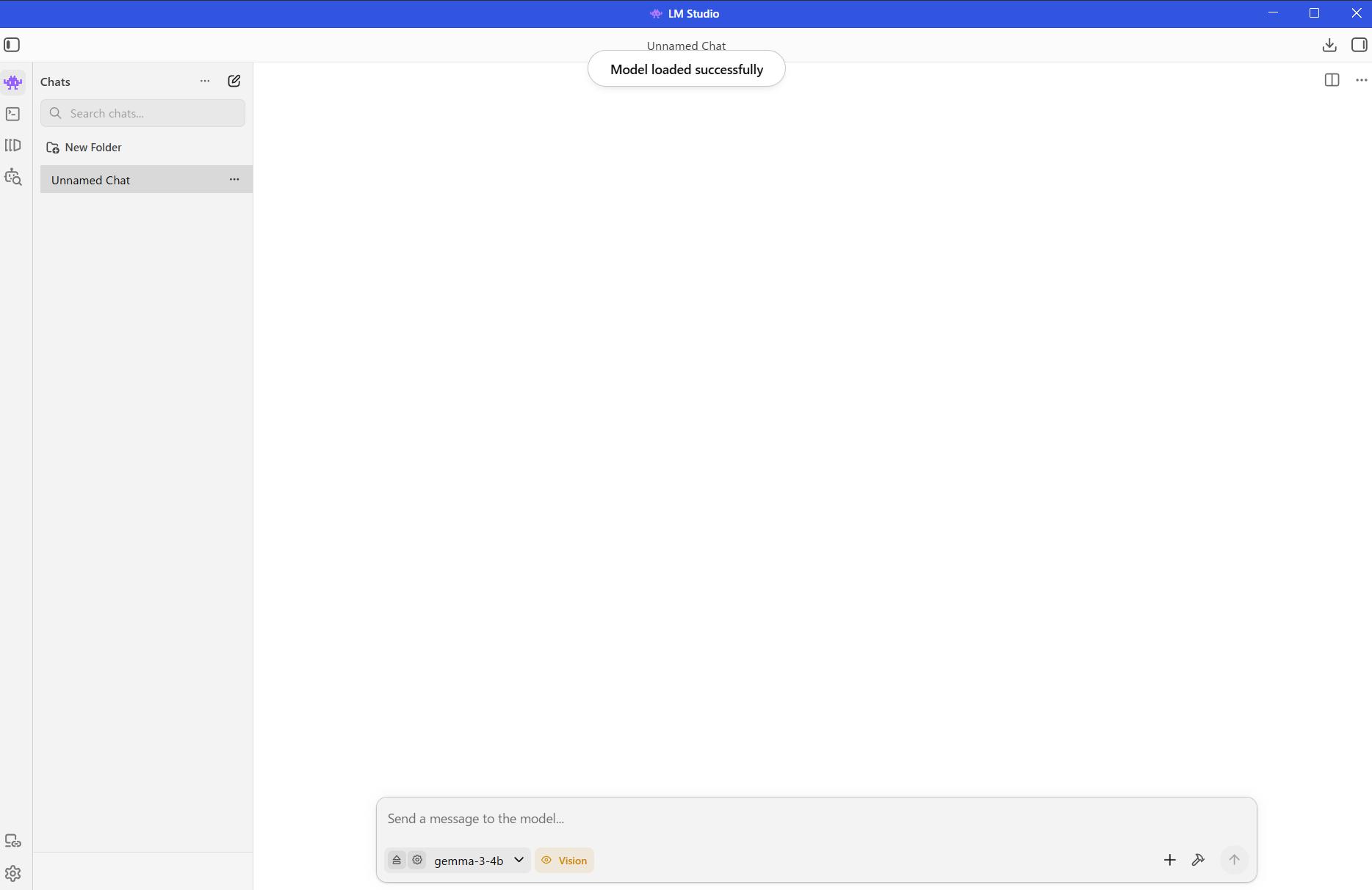Open Chats panel more options menu

click(x=205, y=82)
